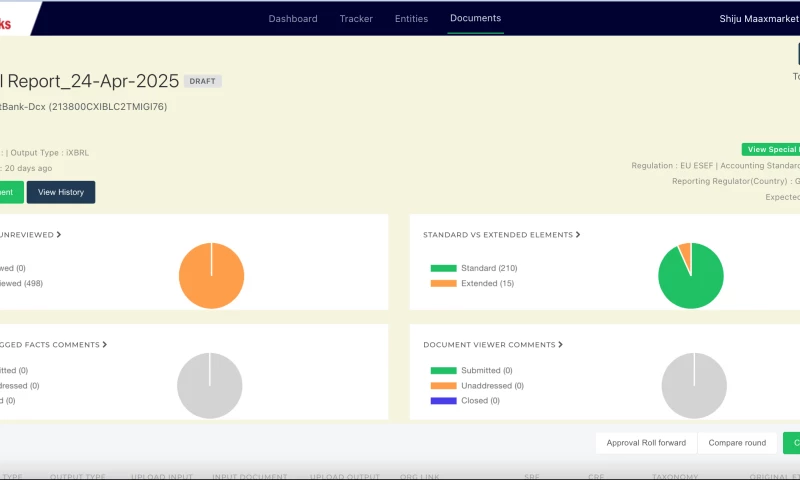Click the orange Unreviewed pie chart
800x480 pixels.
click(211, 275)
